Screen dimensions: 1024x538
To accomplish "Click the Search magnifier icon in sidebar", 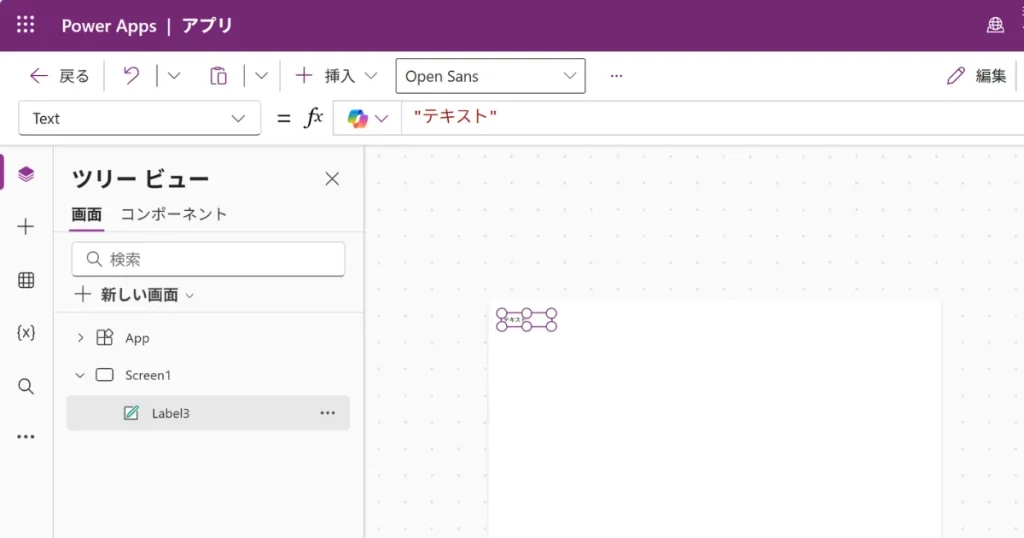I will 26,386.
